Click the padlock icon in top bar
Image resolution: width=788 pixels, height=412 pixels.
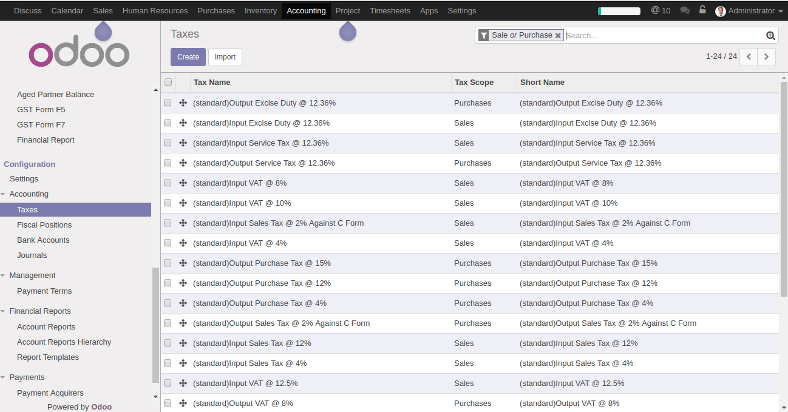click(703, 10)
